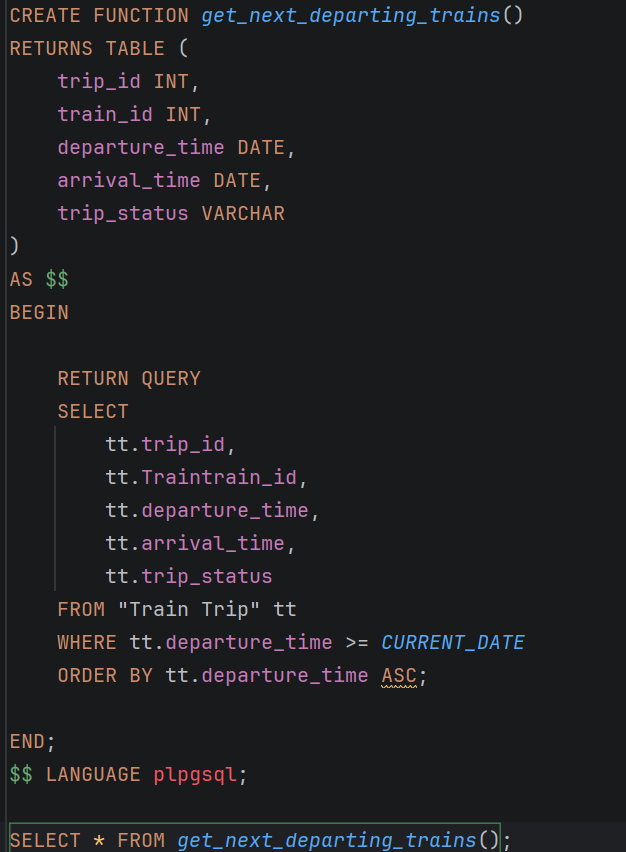Place cursor on the BEGIN keyword
Image resolution: width=626 pixels, height=852 pixels.
click(39, 312)
